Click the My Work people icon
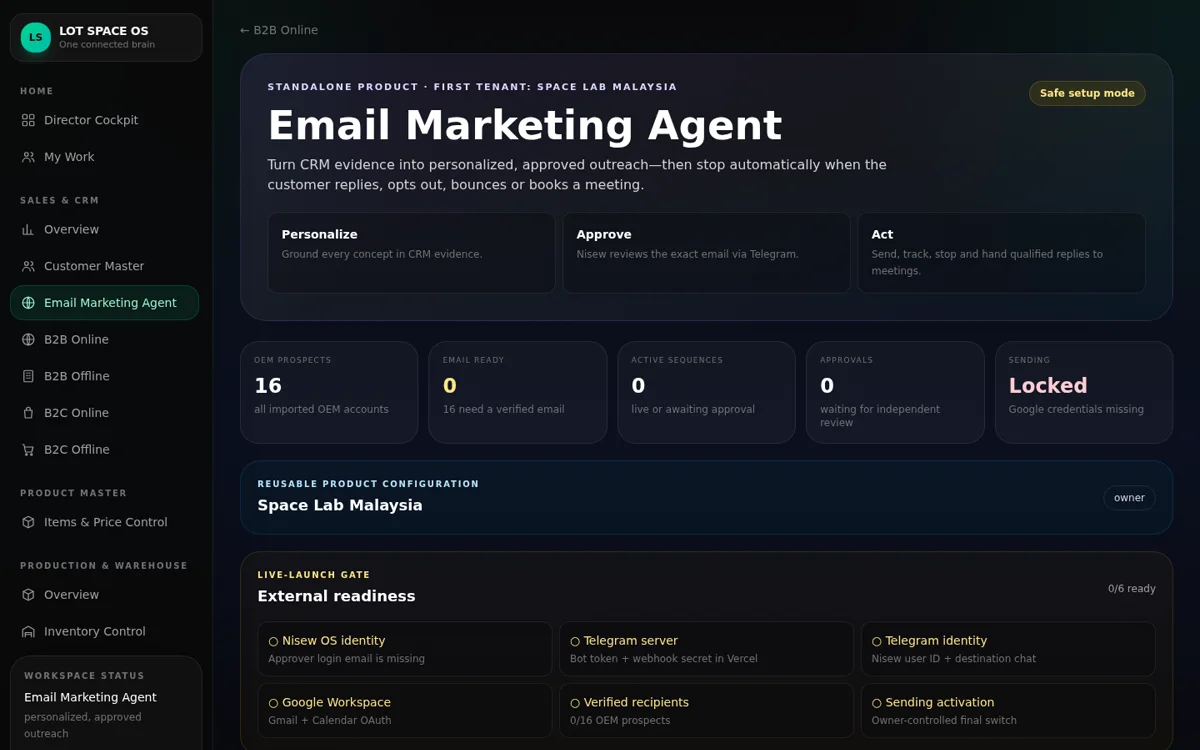The image size is (1200, 750). pyautogui.click(x=28, y=157)
